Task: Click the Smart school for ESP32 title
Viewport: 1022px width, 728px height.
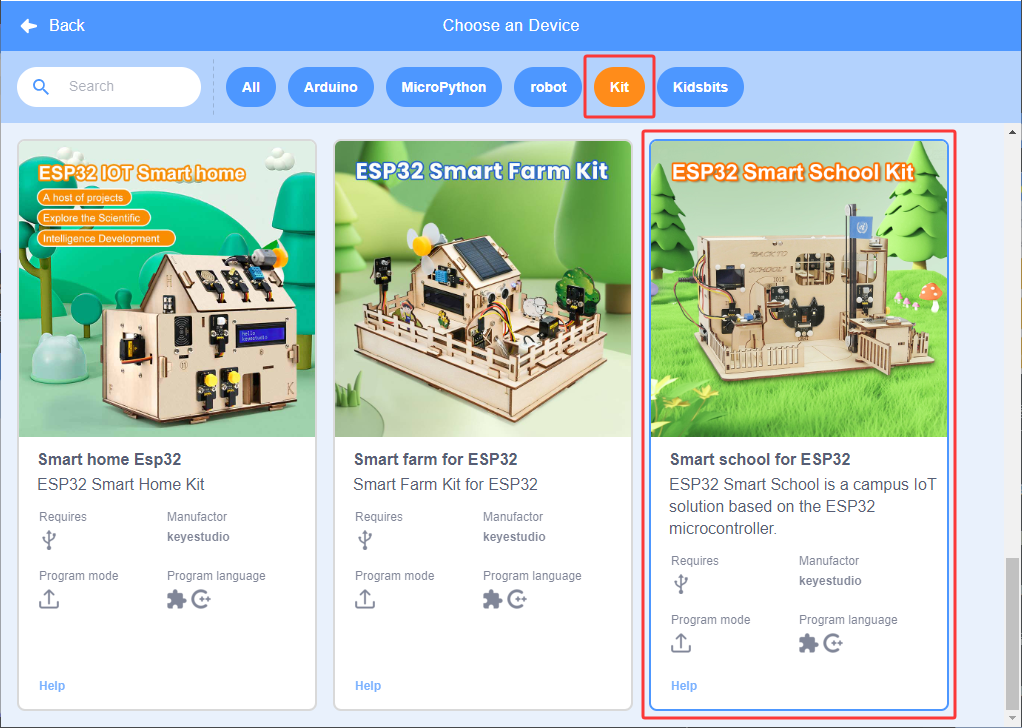Action: (x=760, y=459)
